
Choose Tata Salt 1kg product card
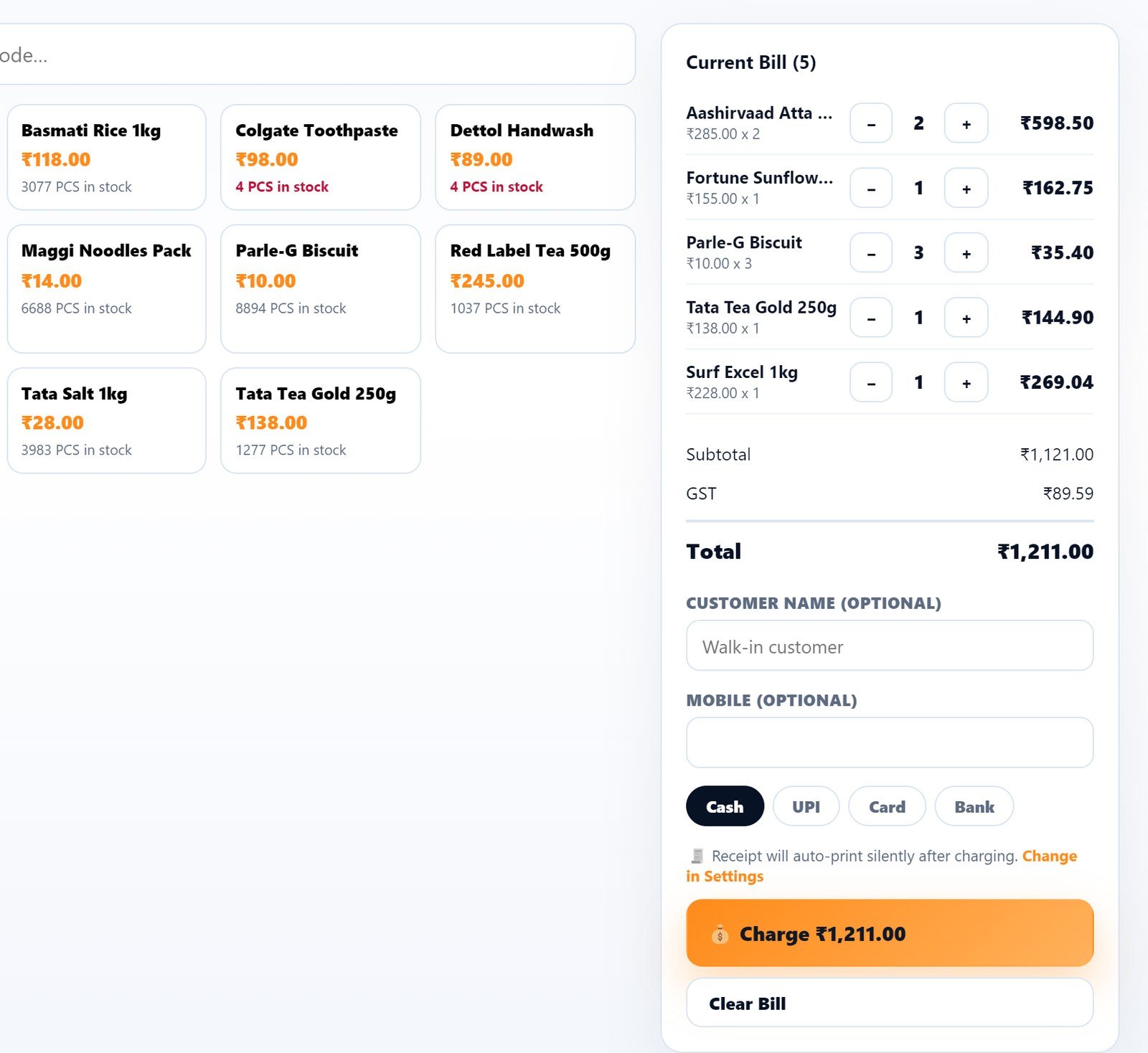point(107,420)
